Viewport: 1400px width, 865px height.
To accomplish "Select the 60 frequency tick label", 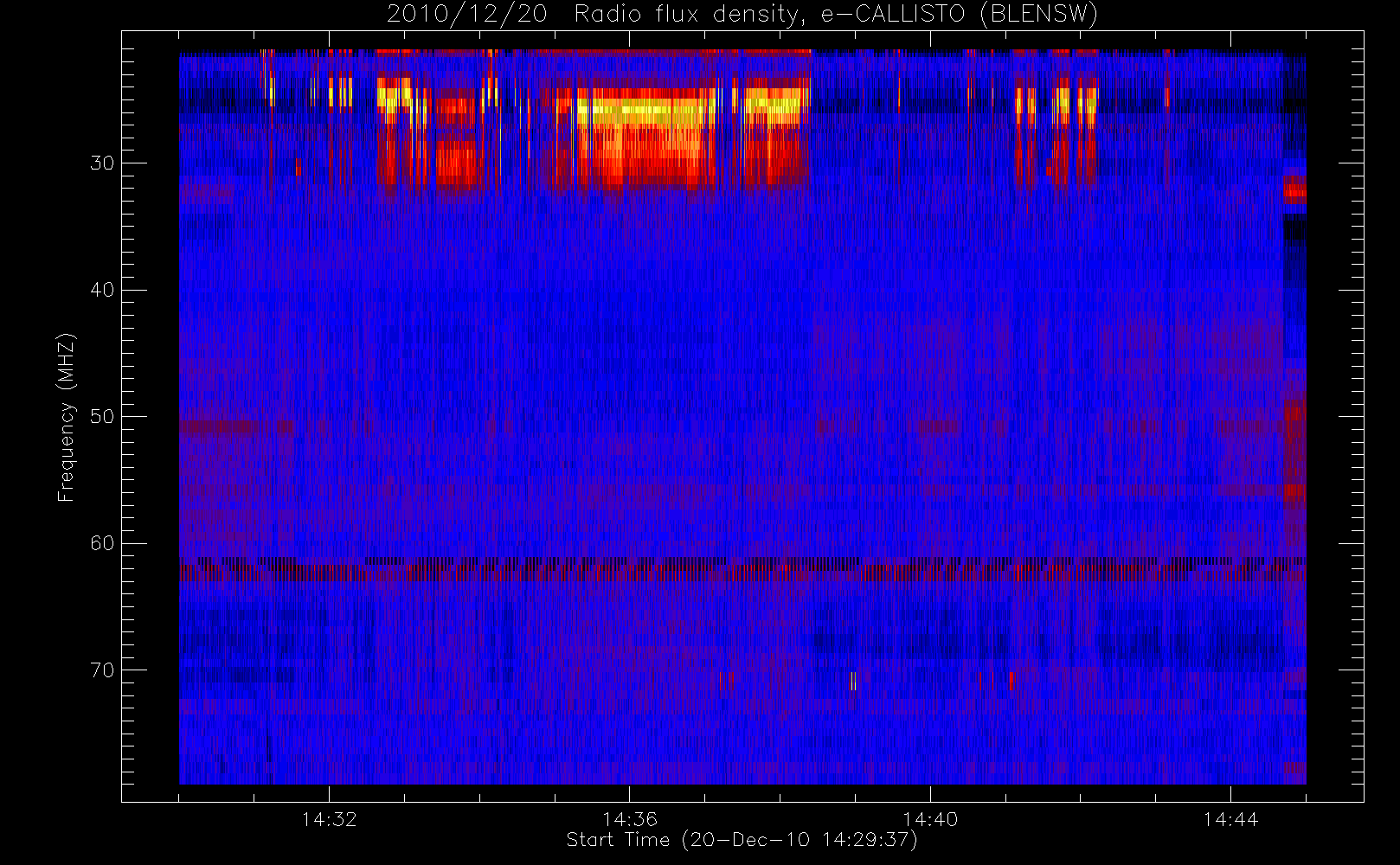I will (102, 543).
